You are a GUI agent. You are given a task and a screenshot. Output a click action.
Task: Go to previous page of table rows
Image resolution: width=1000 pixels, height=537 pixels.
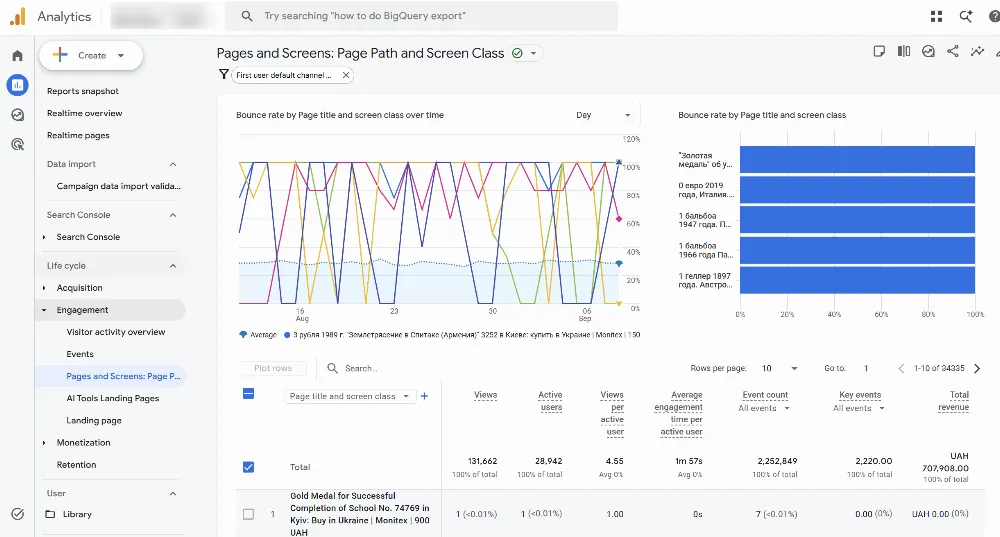coord(901,368)
